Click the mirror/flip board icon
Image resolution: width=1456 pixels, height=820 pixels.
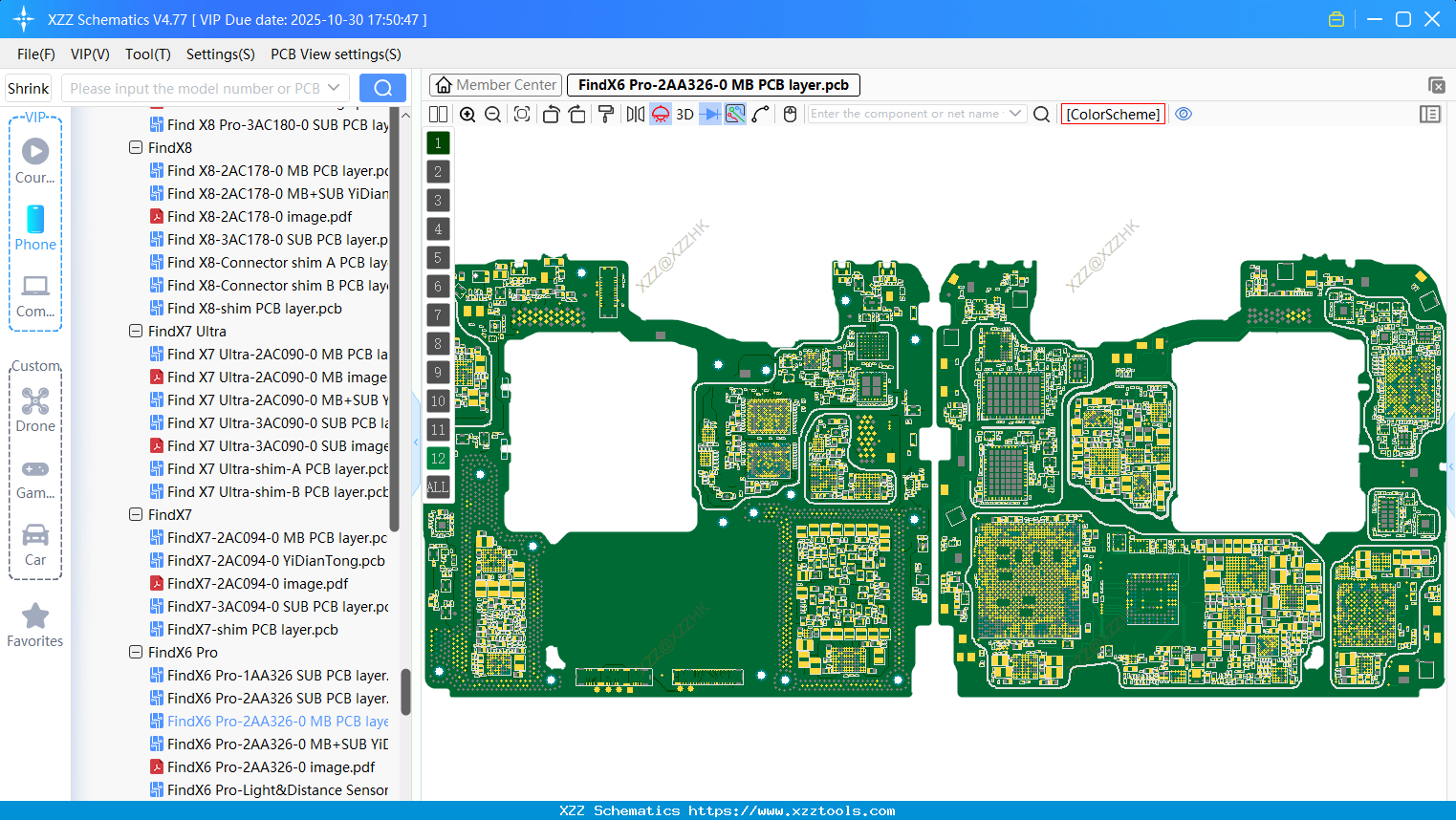[x=635, y=114]
